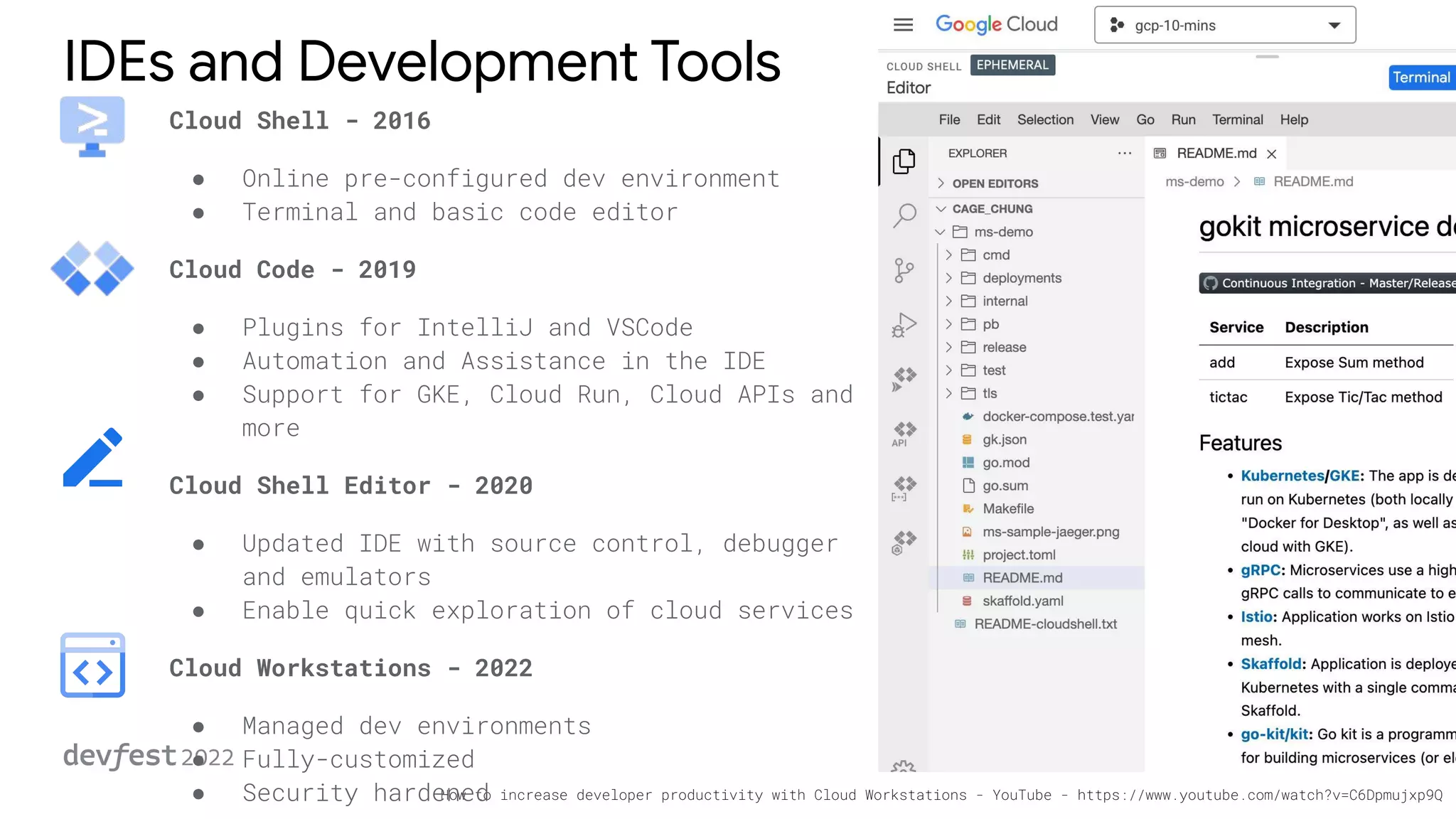Collapse the CAGE_CHUNG workspace section
Image resolution: width=1456 pixels, height=819 pixels.
click(x=941, y=208)
